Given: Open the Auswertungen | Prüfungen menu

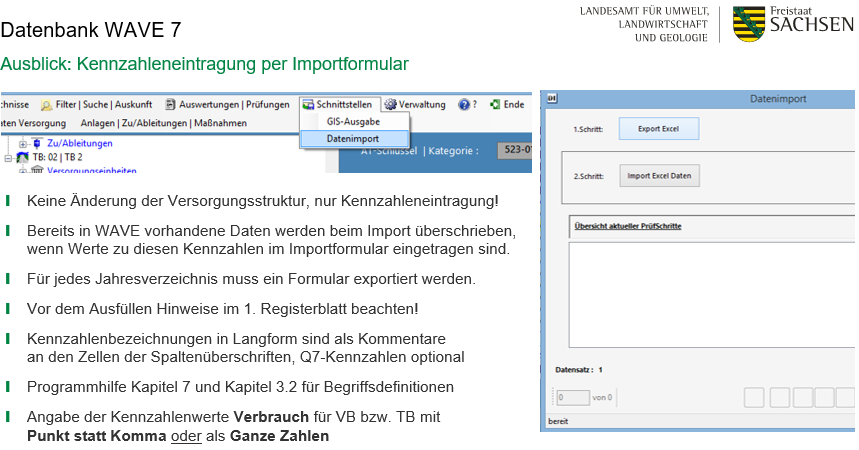Looking at the screenshot, I should (x=228, y=104).
